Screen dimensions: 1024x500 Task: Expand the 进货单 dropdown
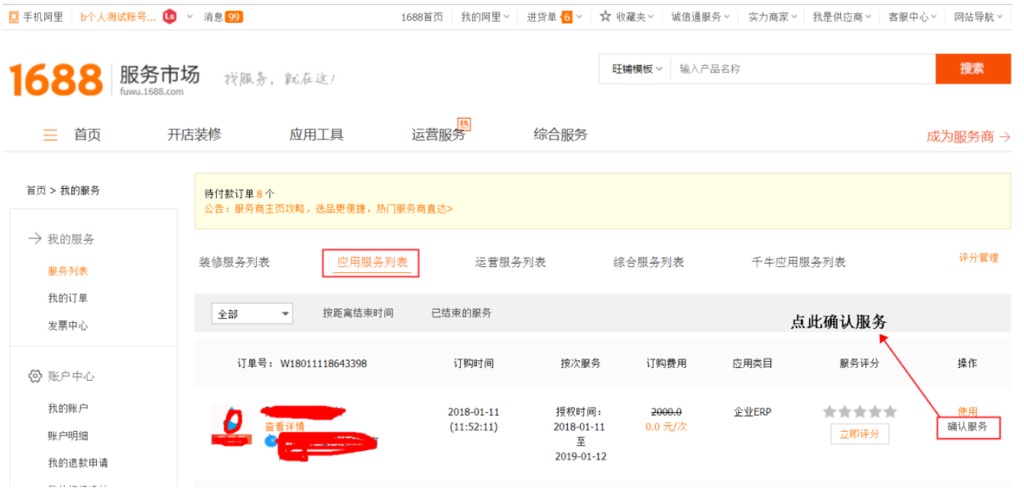pyautogui.click(x=580, y=17)
